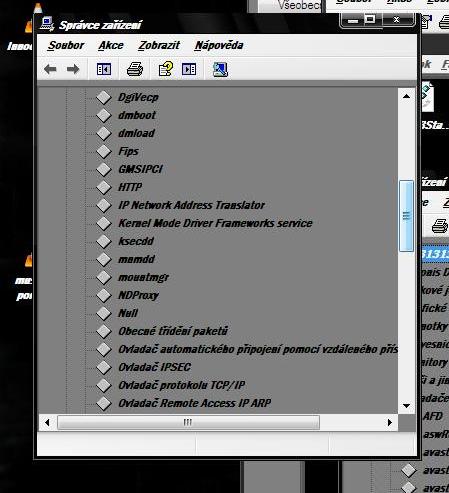This screenshot has height=493, width=449.
Task: Select the GMSIPCI driver entry
Action: pos(141,169)
